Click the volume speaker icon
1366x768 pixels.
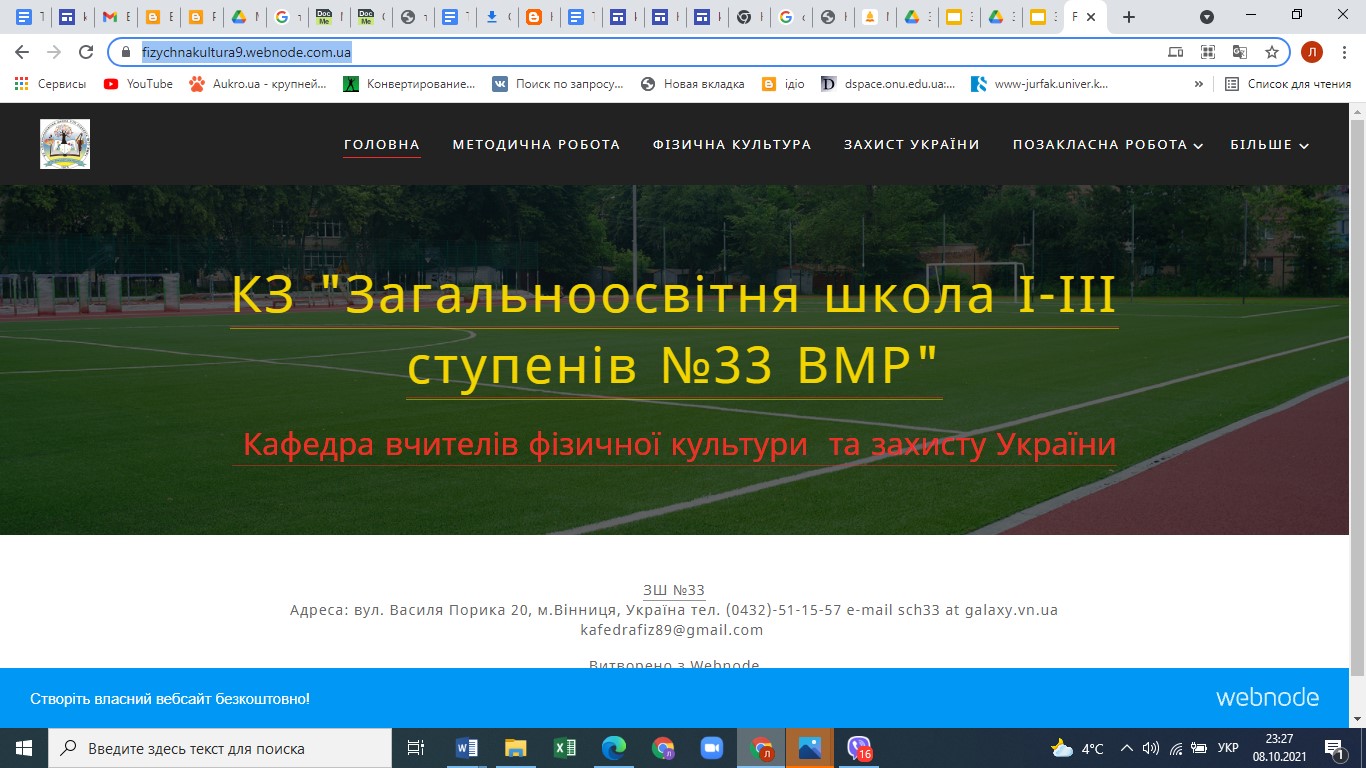(x=1151, y=748)
